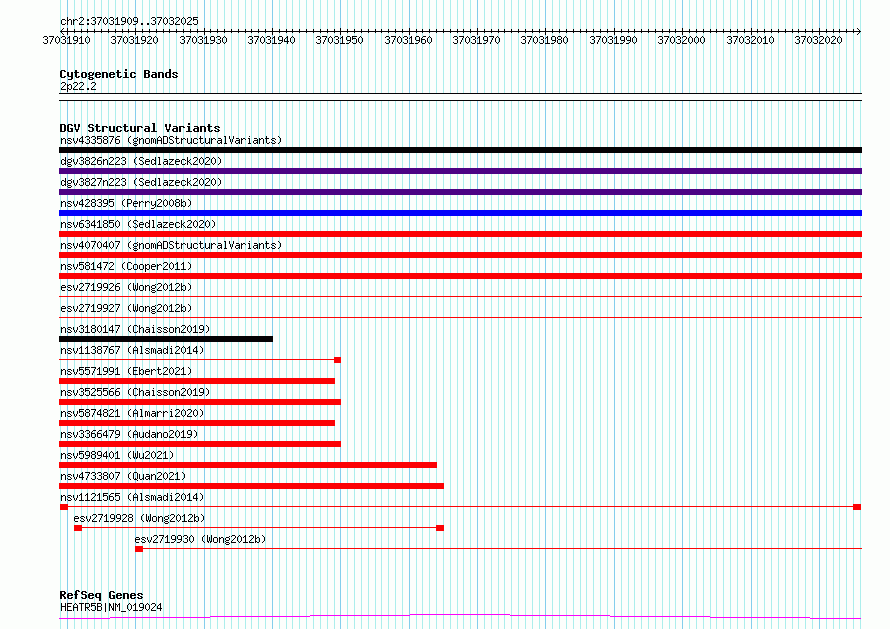Open variant nsv6341850 (Sedlazeck2020) label
The height and width of the screenshot is (629, 890).
138,224
